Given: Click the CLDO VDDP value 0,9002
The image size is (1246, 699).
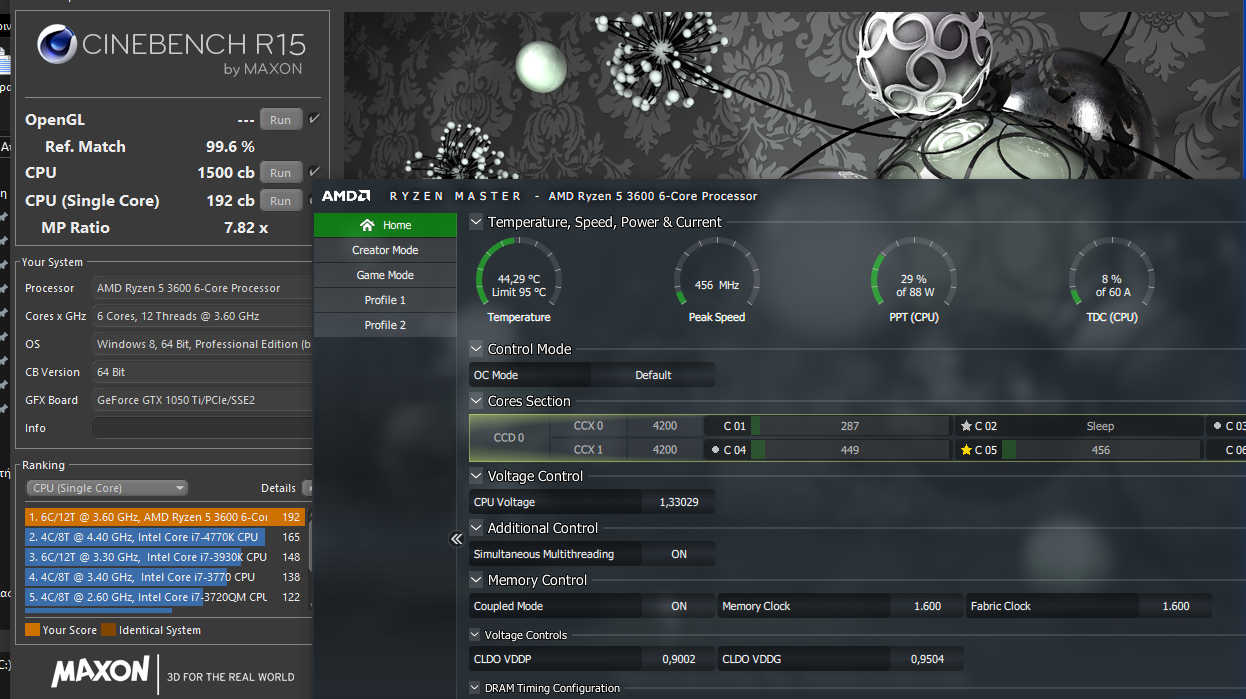Looking at the screenshot, I should coord(678,658).
